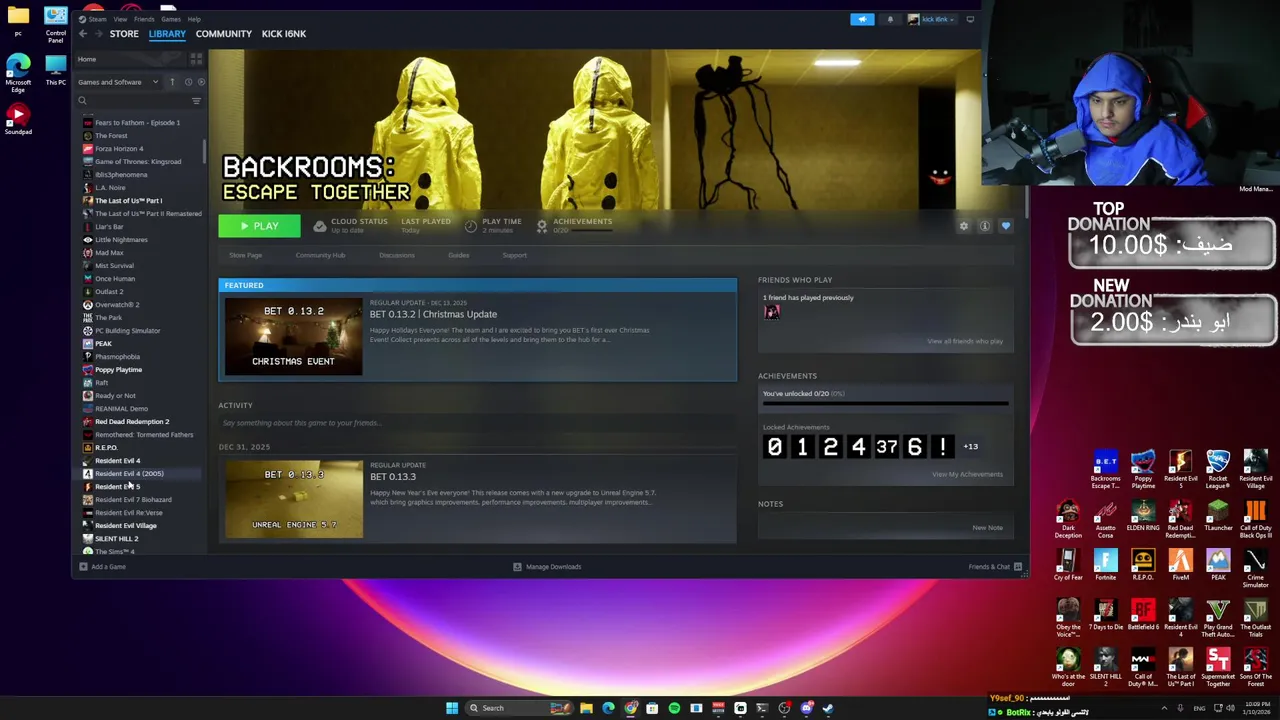Screen dimensions: 1280x720
Task: Open the Help menu
Action: [194, 19]
